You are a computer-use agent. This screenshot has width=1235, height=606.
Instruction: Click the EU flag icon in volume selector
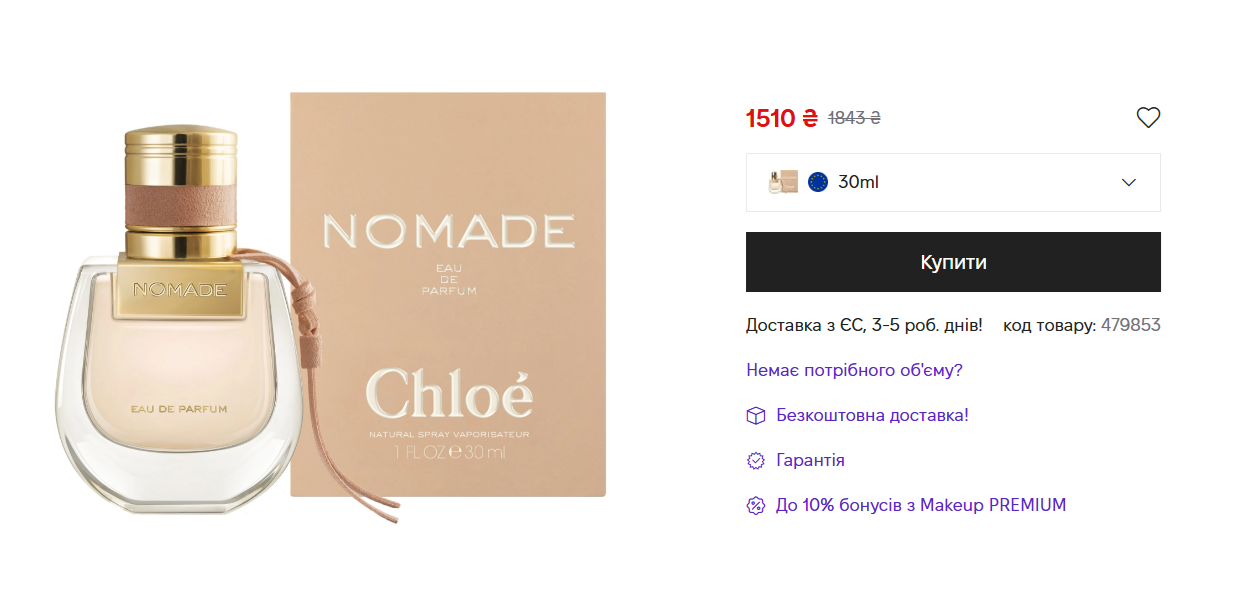click(x=818, y=182)
